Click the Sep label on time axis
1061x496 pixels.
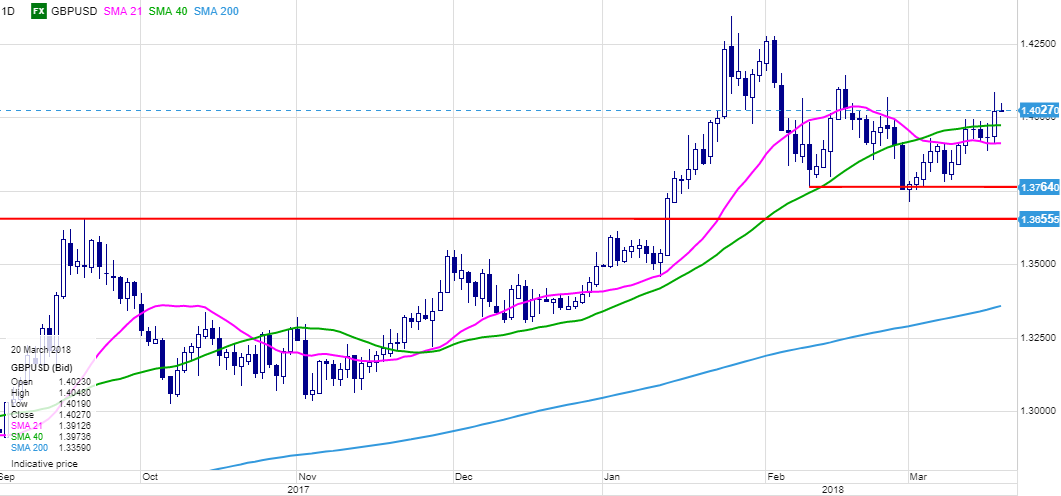(7, 477)
